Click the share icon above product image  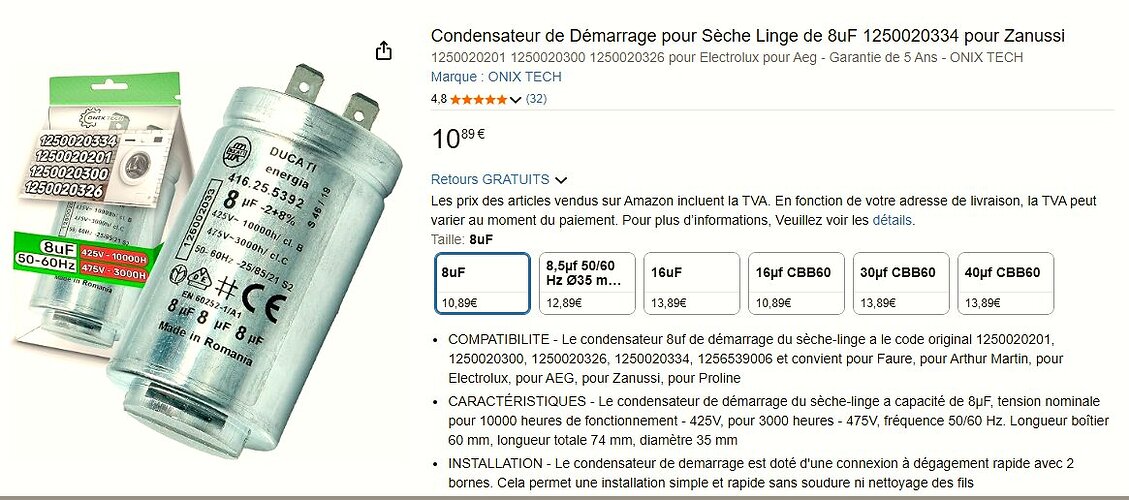pos(384,50)
